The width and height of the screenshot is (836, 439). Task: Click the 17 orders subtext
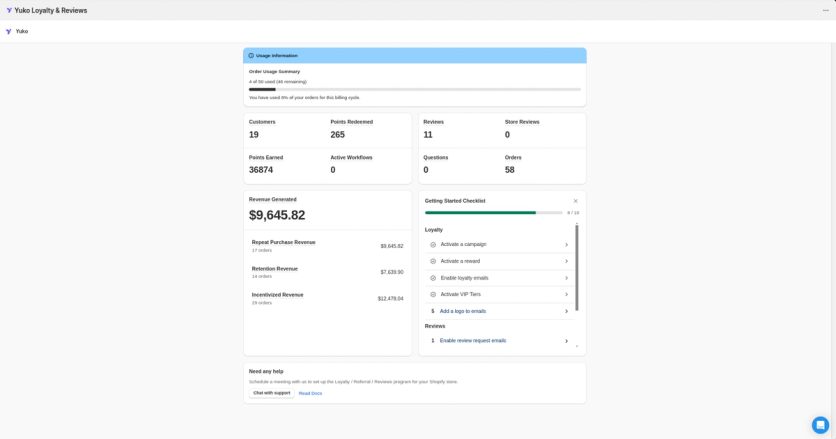[262, 250]
